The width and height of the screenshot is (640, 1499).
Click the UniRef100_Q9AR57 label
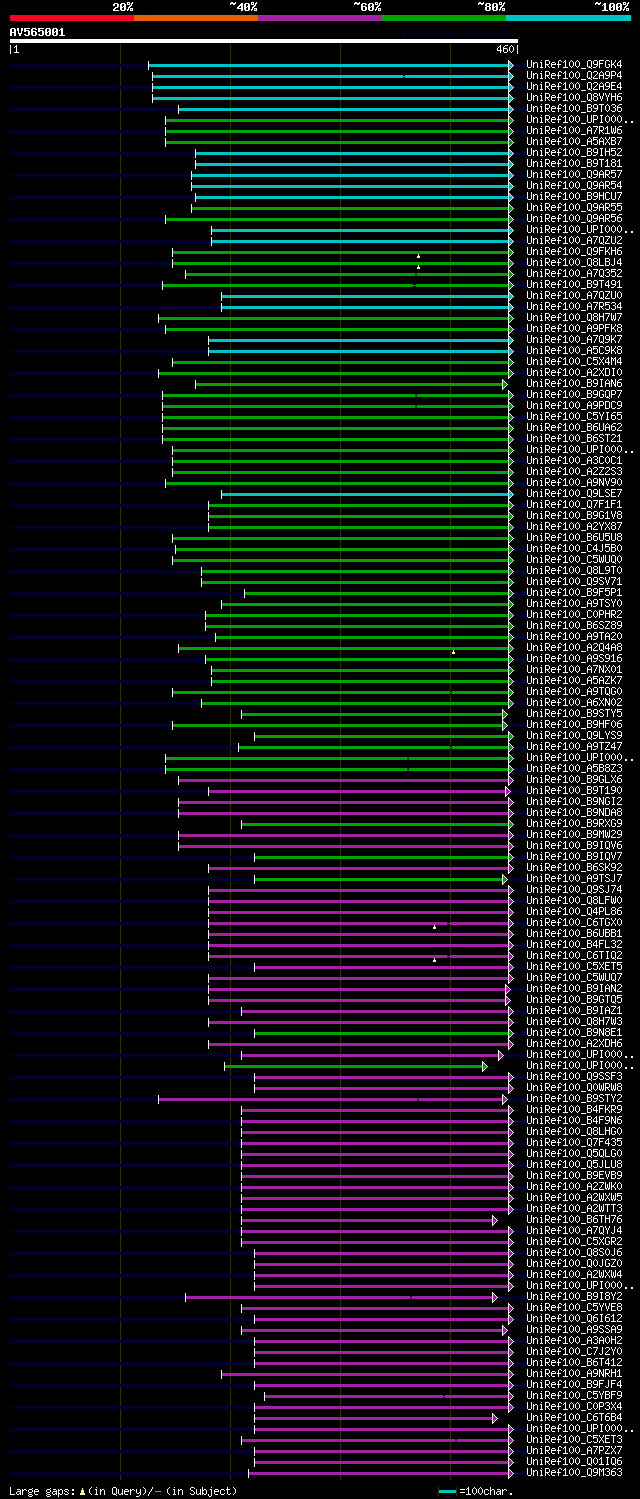[574, 175]
